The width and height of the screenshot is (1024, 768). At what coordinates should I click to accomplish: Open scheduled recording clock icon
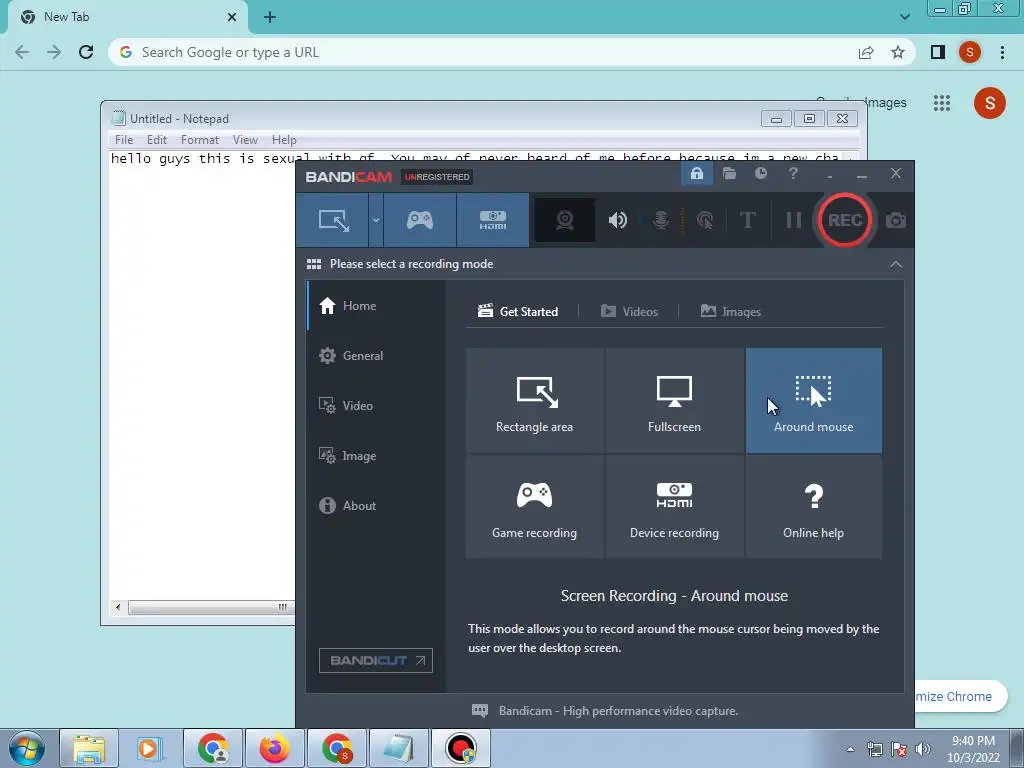pyautogui.click(x=761, y=173)
